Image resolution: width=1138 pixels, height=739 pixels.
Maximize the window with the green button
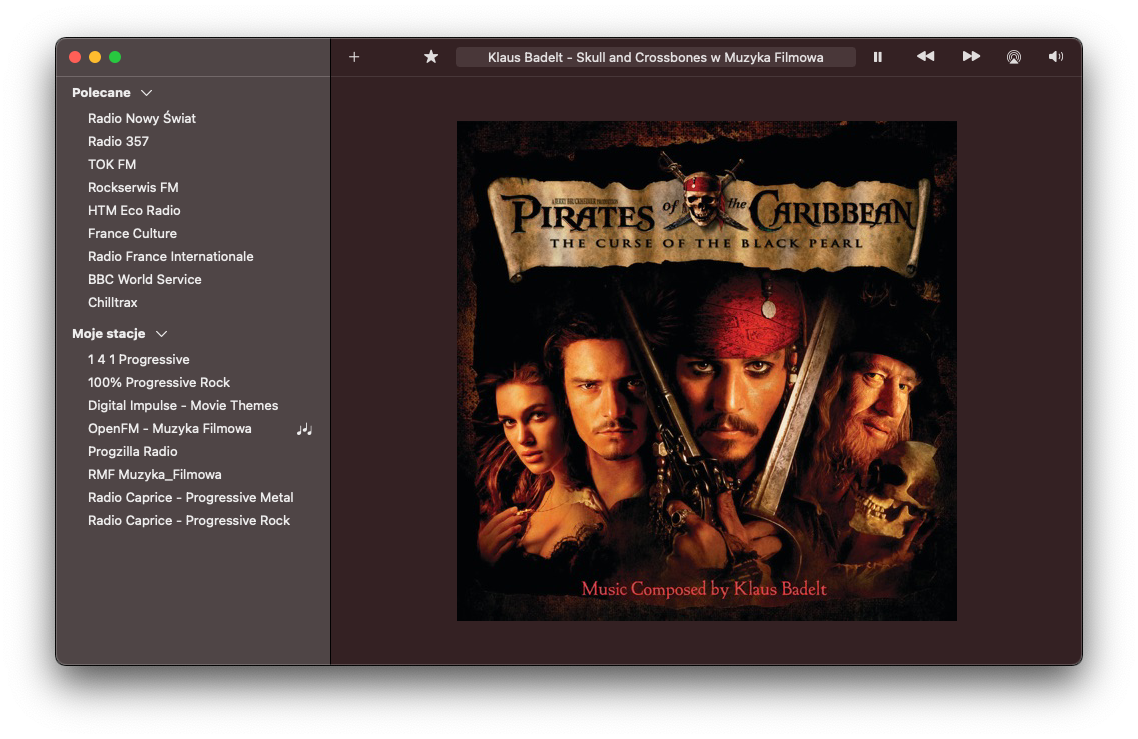tap(115, 57)
